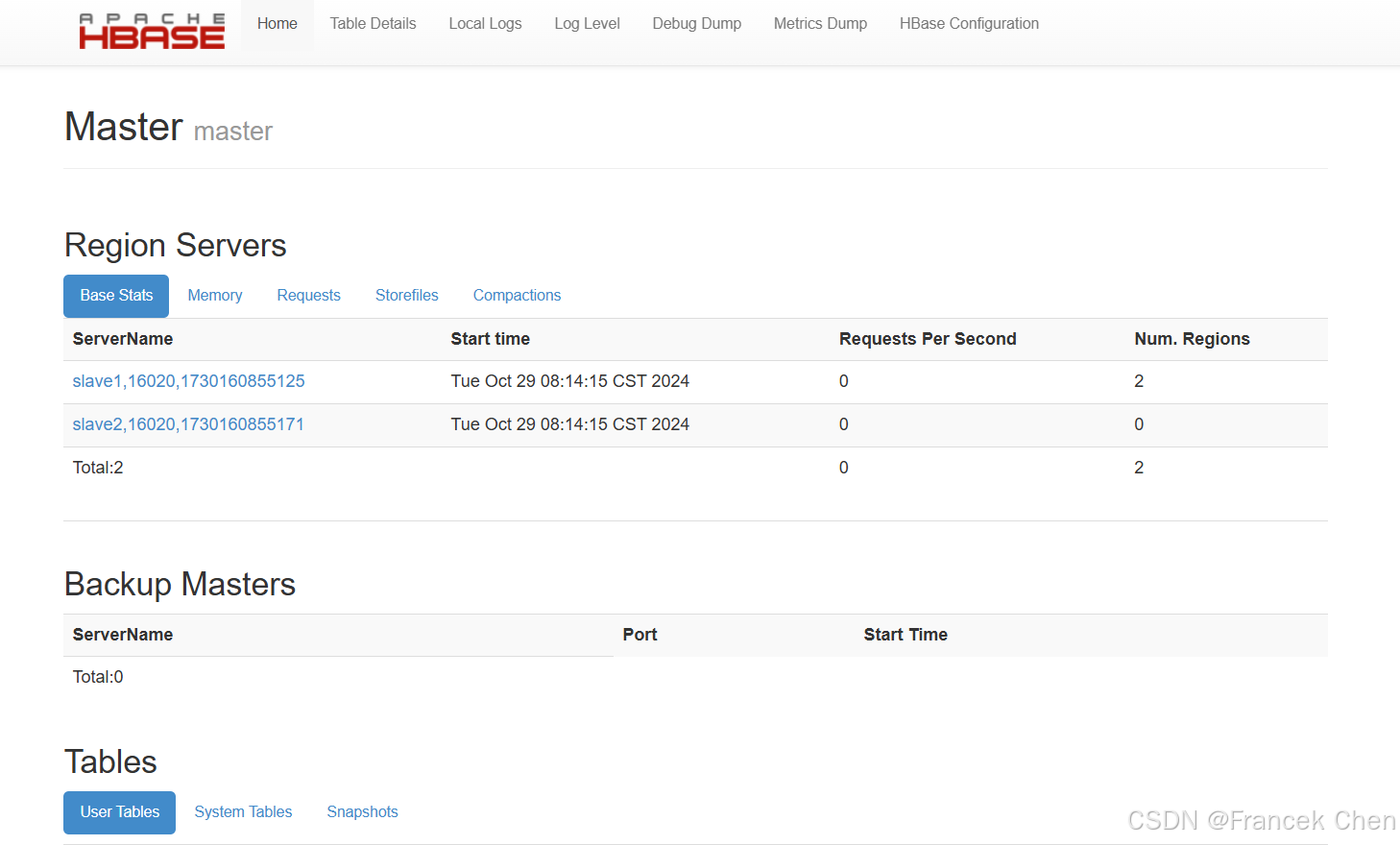
Task: Open the HBase Configuration page
Action: (x=969, y=24)
